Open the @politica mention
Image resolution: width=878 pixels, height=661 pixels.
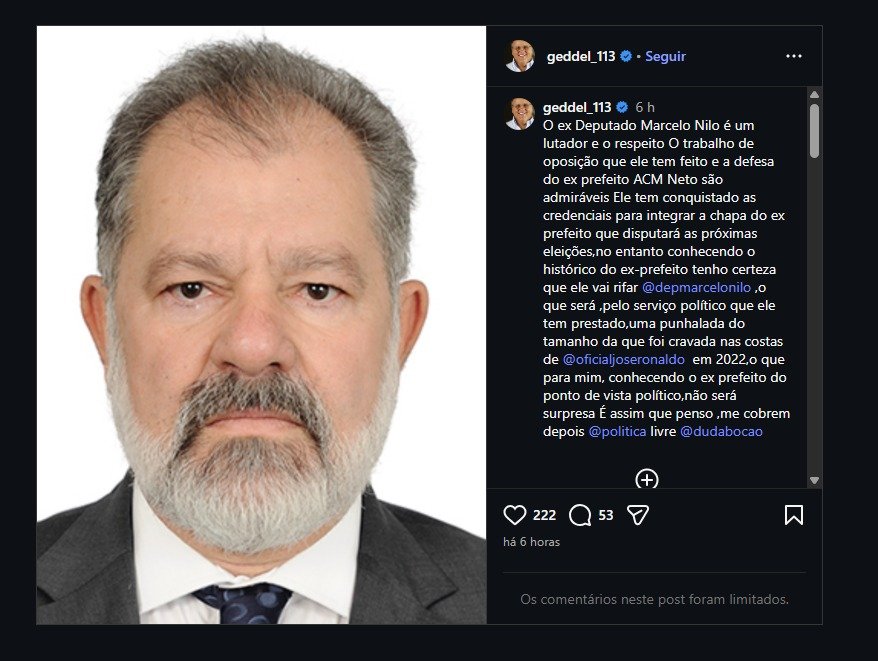pyautogui.click(x=616, y=431)
